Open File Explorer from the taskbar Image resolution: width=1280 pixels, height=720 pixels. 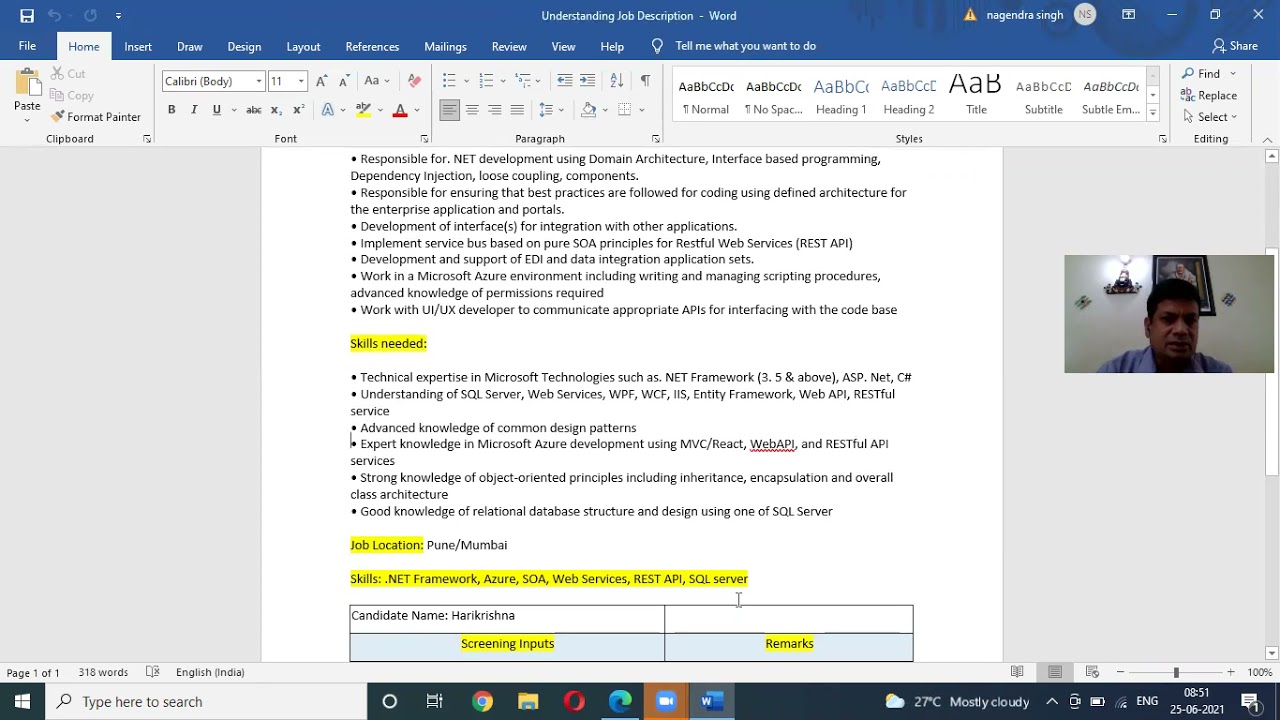tap(528, 701)
